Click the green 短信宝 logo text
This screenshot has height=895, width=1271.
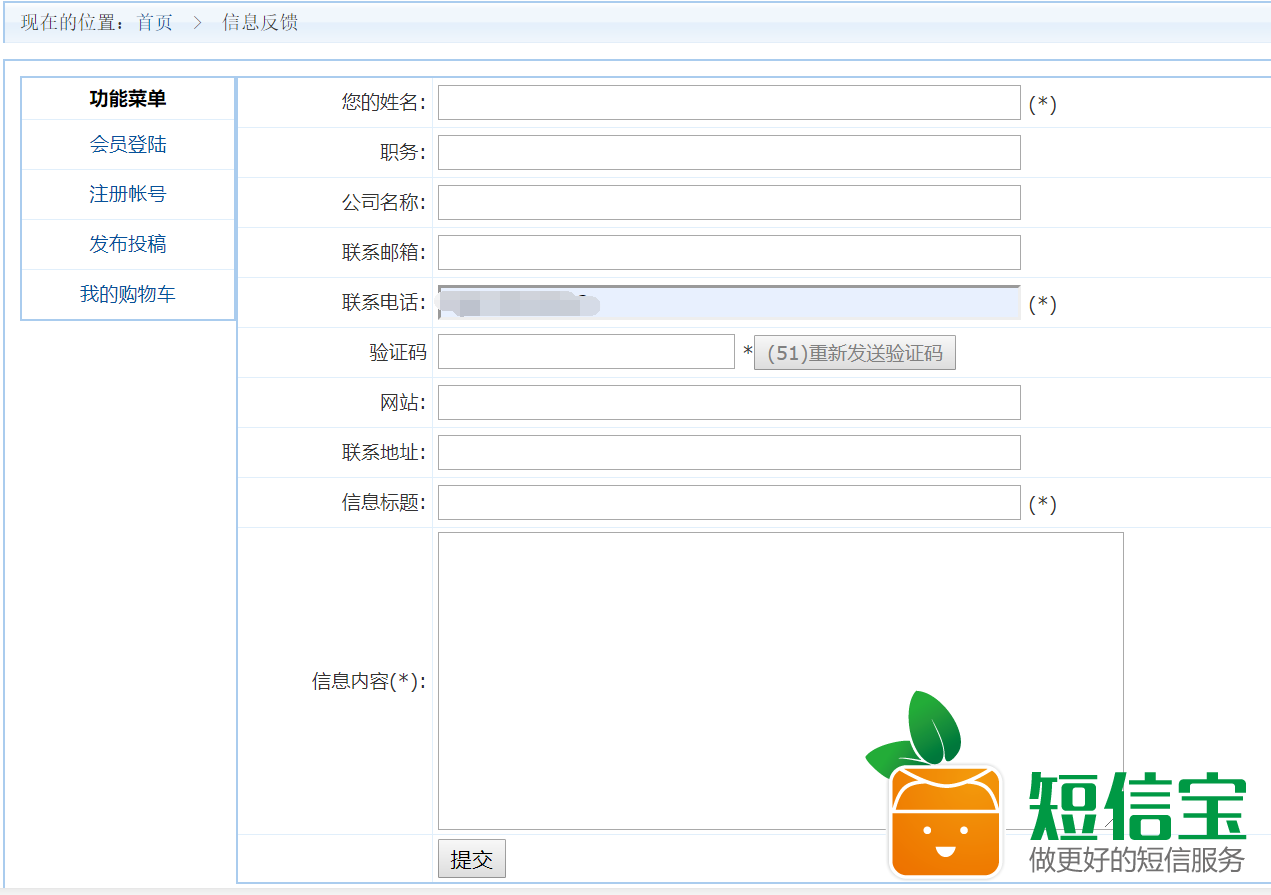pos(1137,807)
